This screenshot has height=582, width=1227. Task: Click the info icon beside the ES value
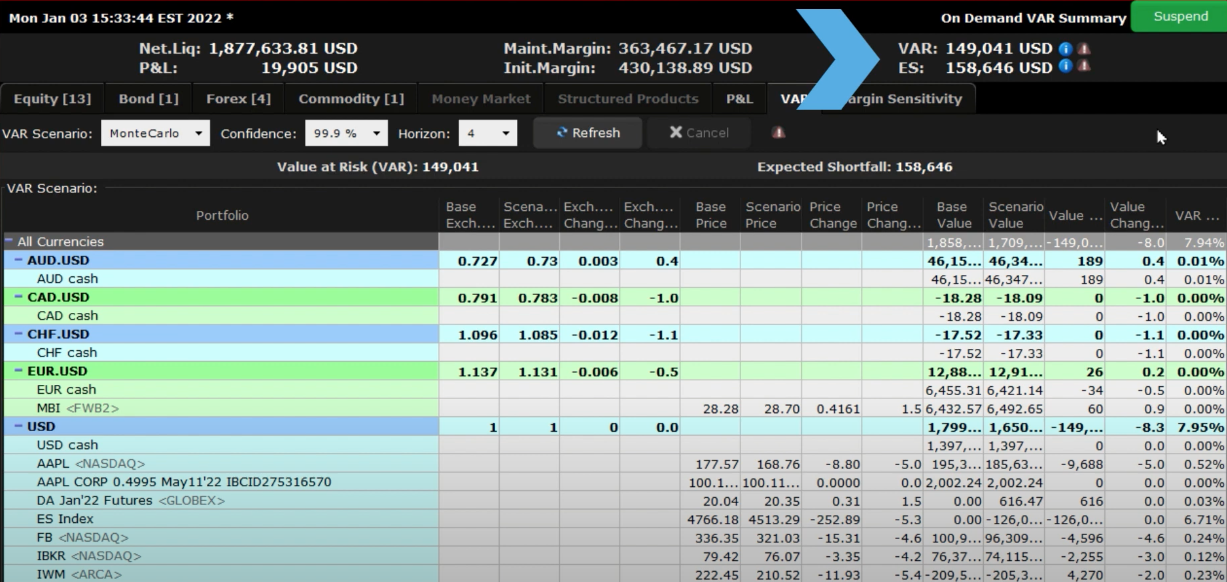1066,67
